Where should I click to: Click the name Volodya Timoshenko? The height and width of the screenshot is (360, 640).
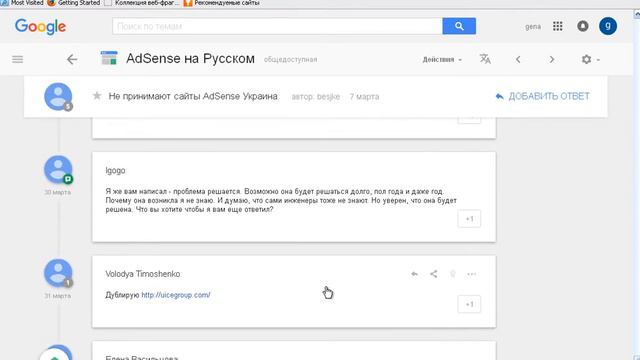pos(142,274)
